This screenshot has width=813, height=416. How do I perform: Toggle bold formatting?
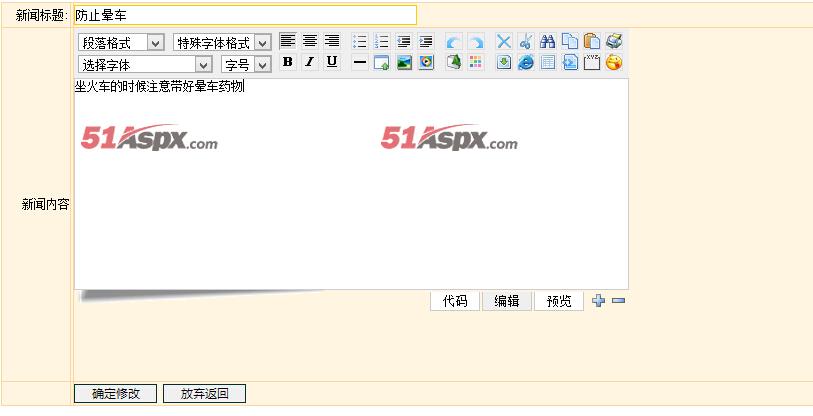coord(288,62)
